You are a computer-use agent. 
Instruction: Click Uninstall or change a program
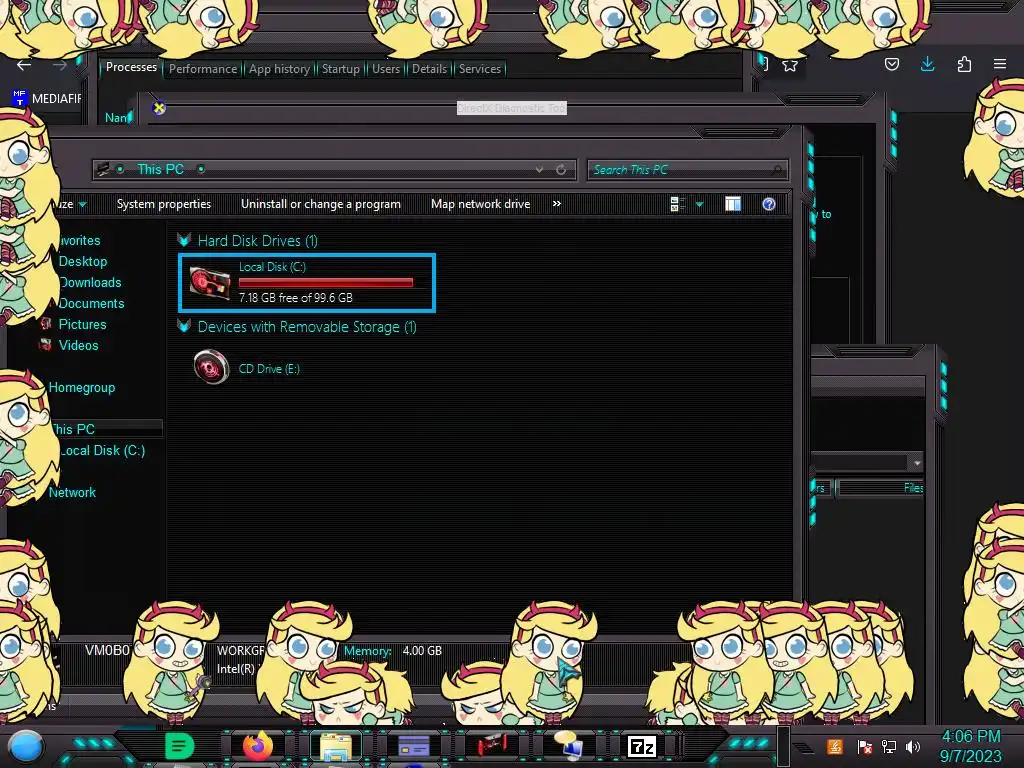321,204
